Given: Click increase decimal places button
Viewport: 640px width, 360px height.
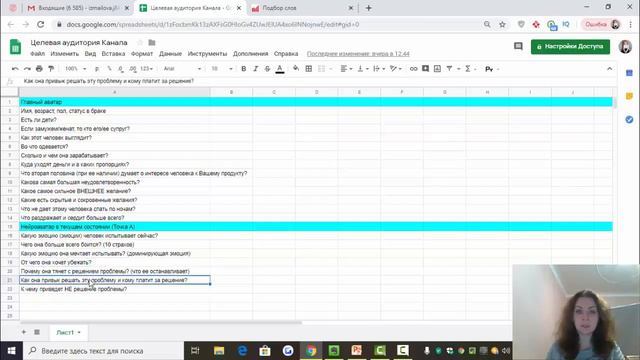Looking at the screenshot, I should point(133,69).
